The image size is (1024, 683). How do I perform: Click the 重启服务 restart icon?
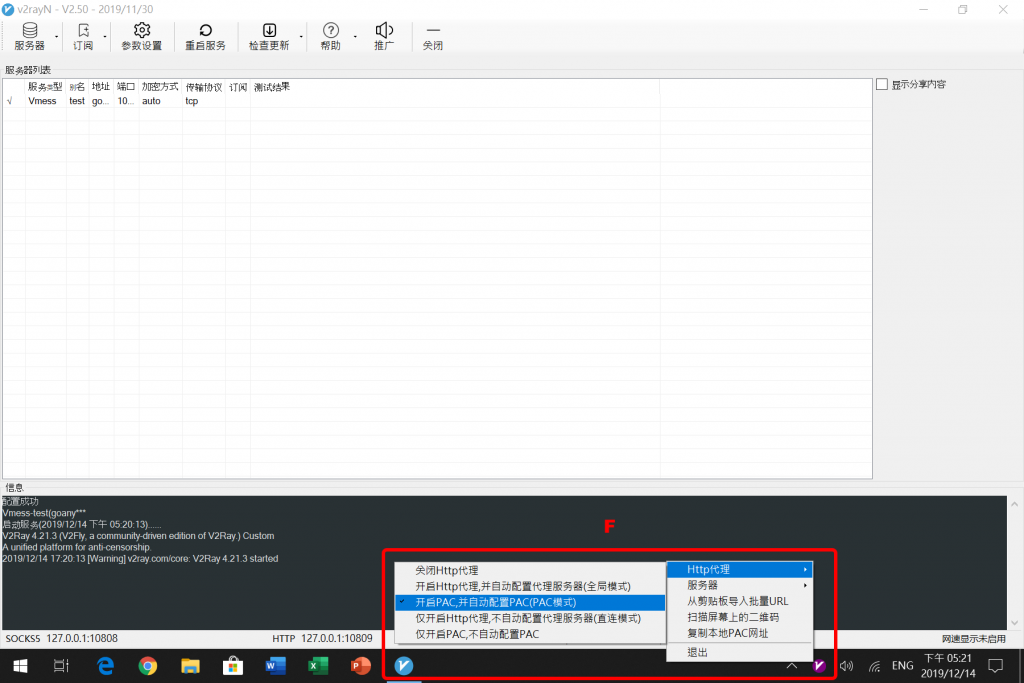(x=205, y=37)
